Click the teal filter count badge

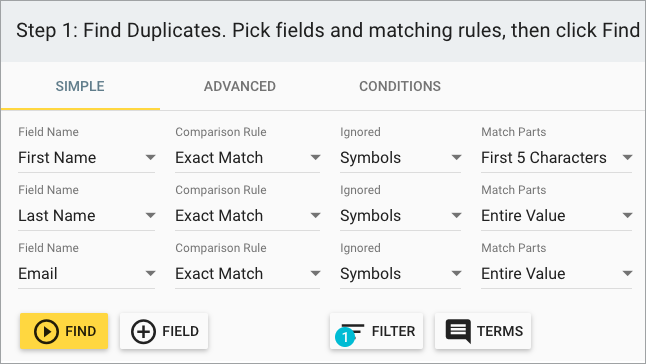click(345, 338)
